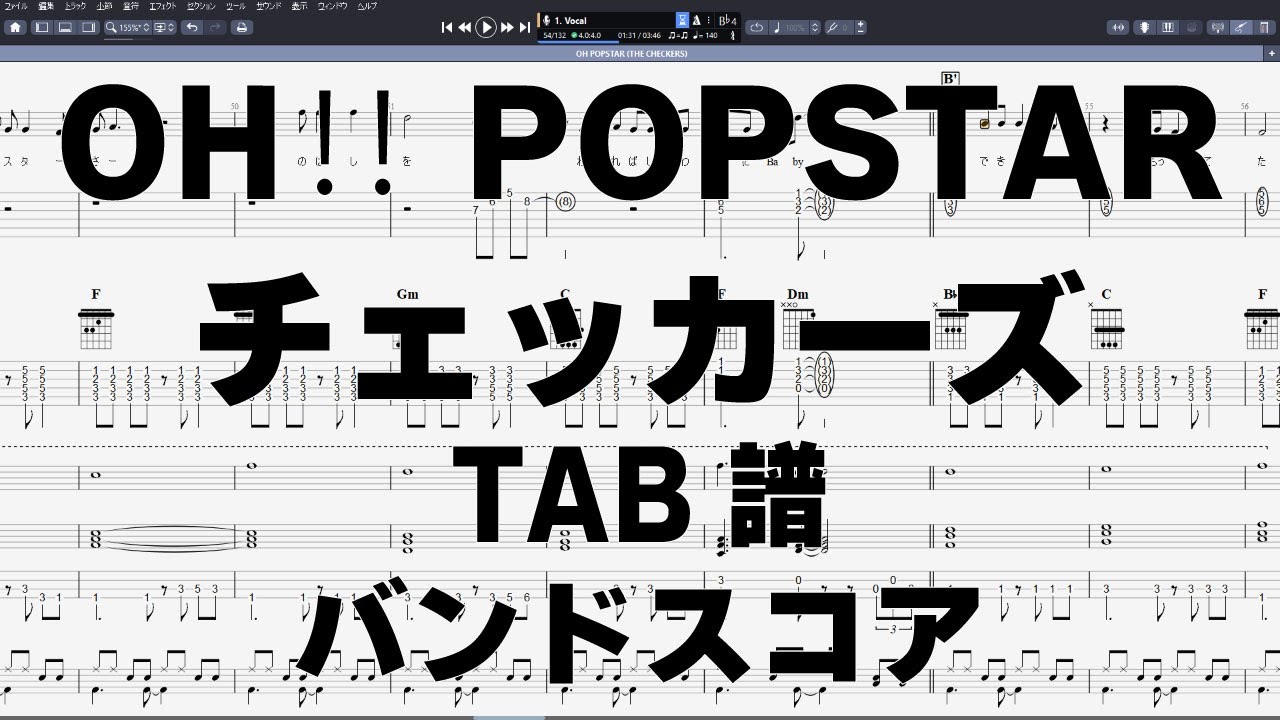Open the 小節 menu

[x=104, y=6]
